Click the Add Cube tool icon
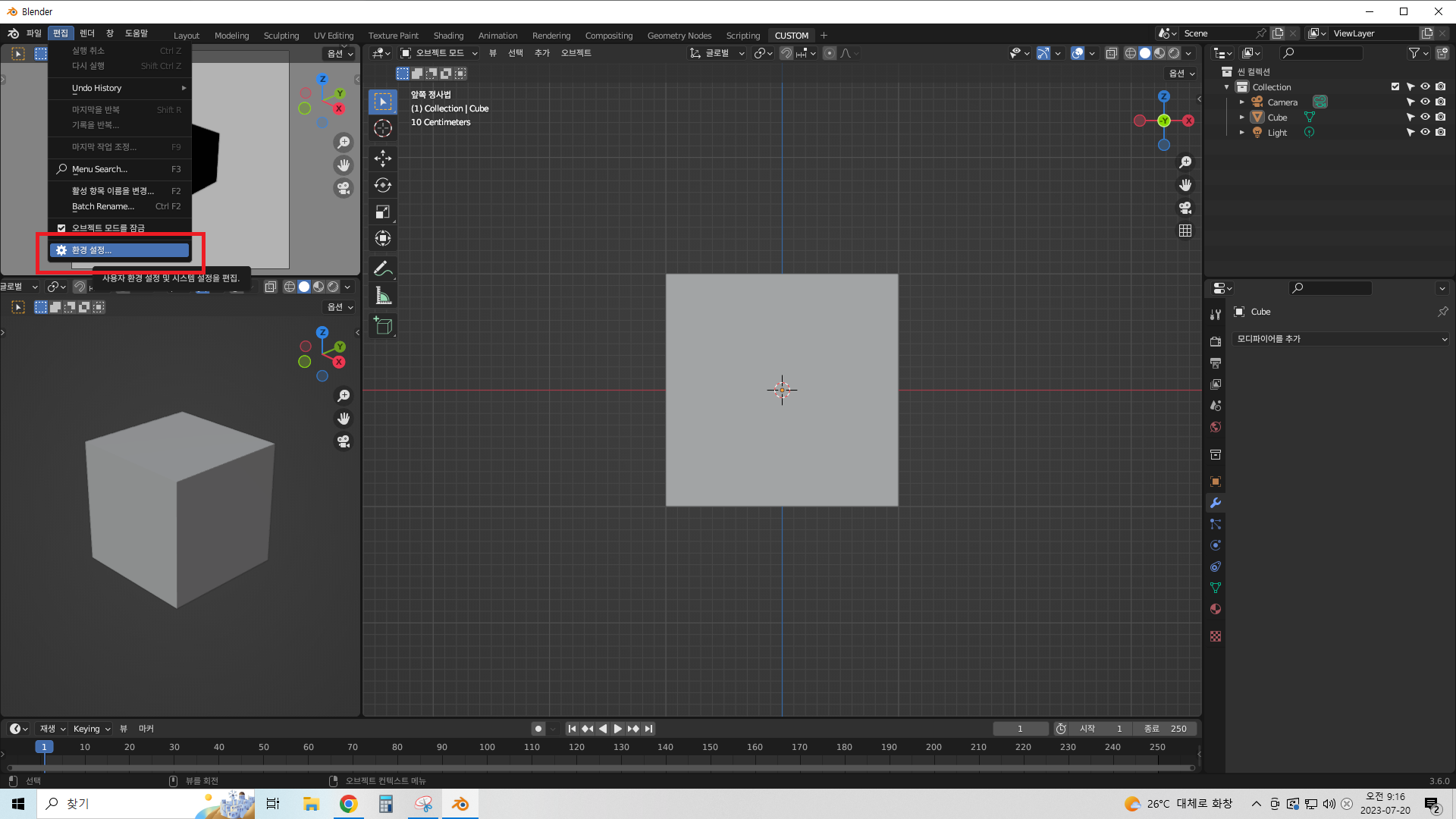The image size is (1456, 819). click(383, 327)
